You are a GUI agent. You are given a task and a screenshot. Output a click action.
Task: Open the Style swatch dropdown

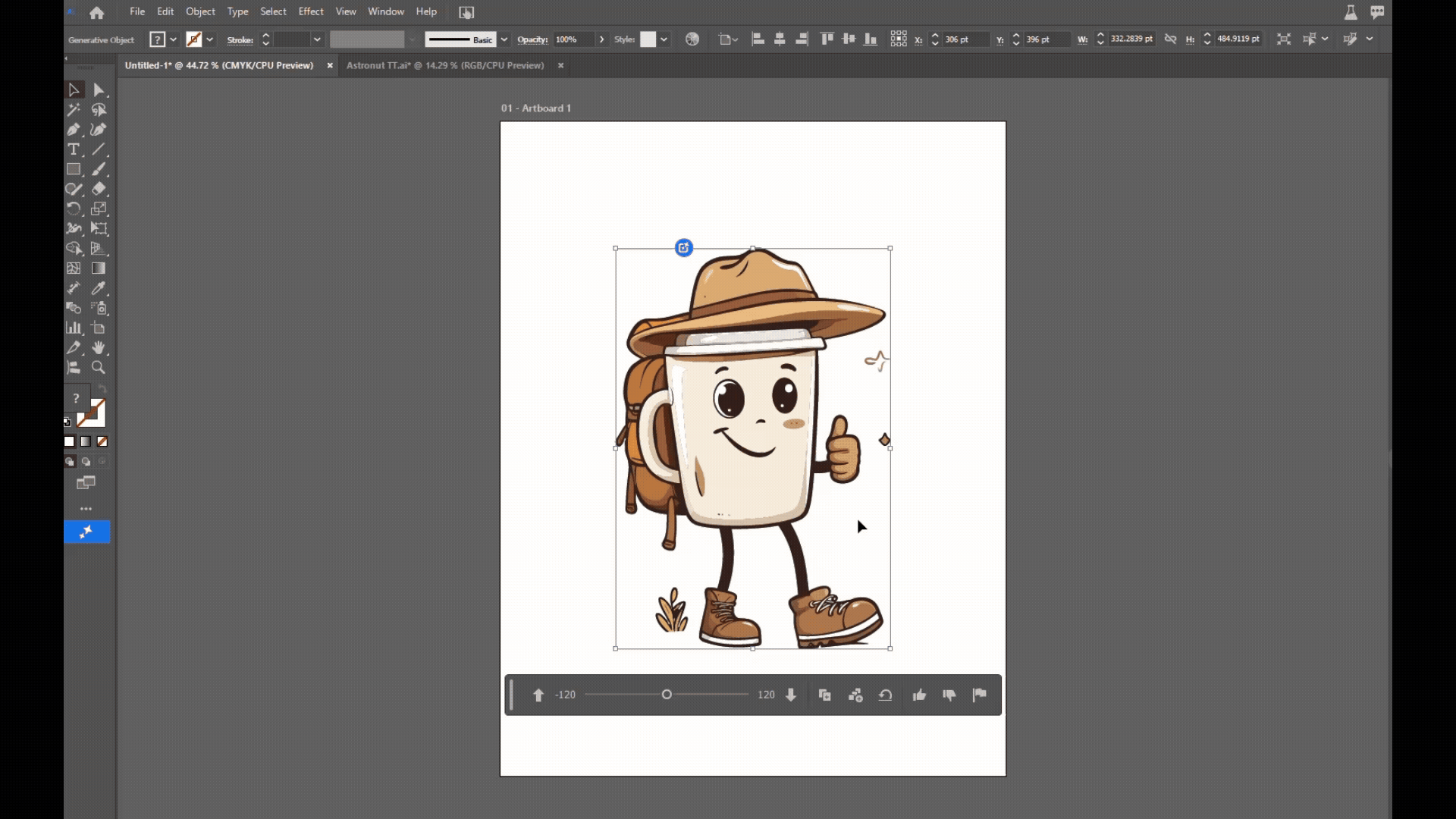tap(664, 39)
